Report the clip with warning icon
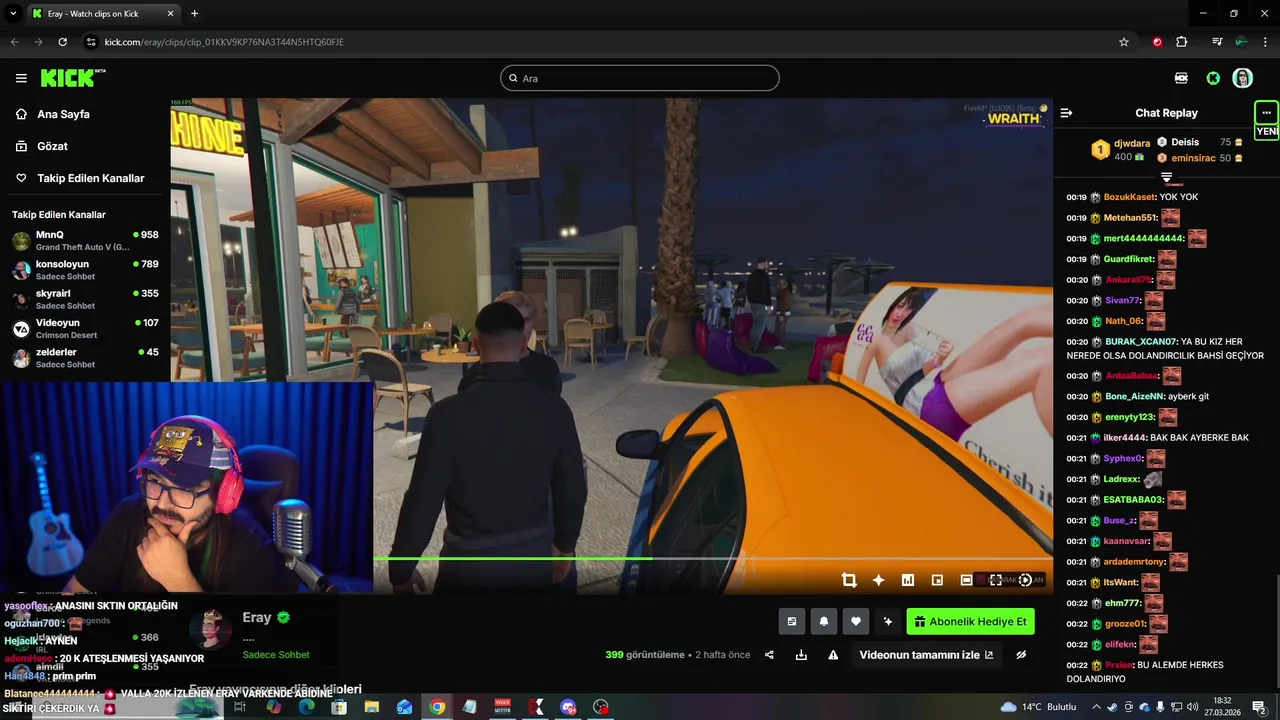The image size is (1280, 720). 833,655
